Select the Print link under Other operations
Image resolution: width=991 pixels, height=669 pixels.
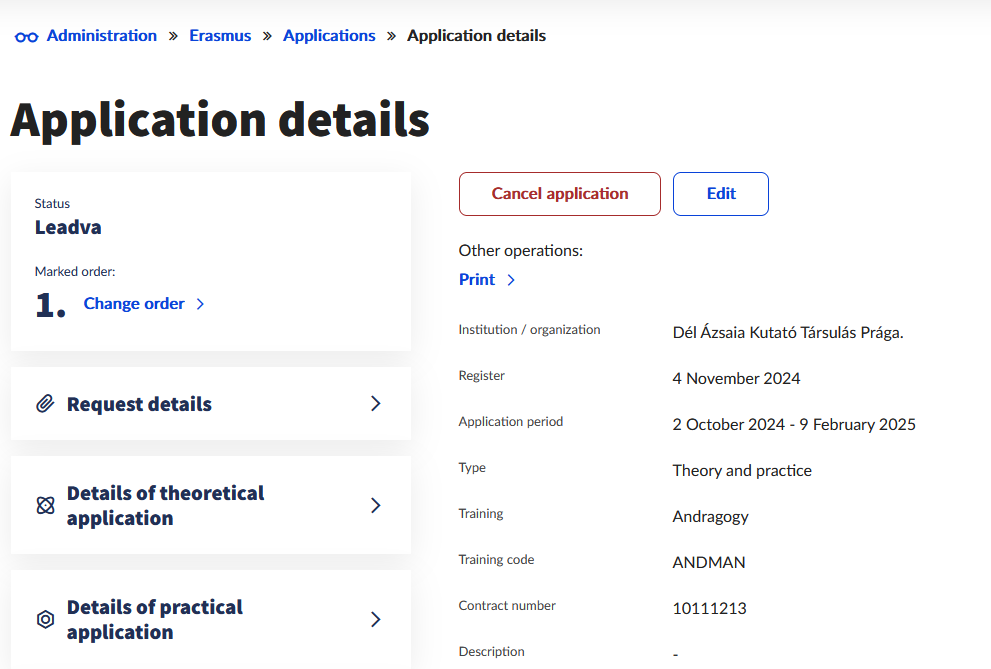477,280
